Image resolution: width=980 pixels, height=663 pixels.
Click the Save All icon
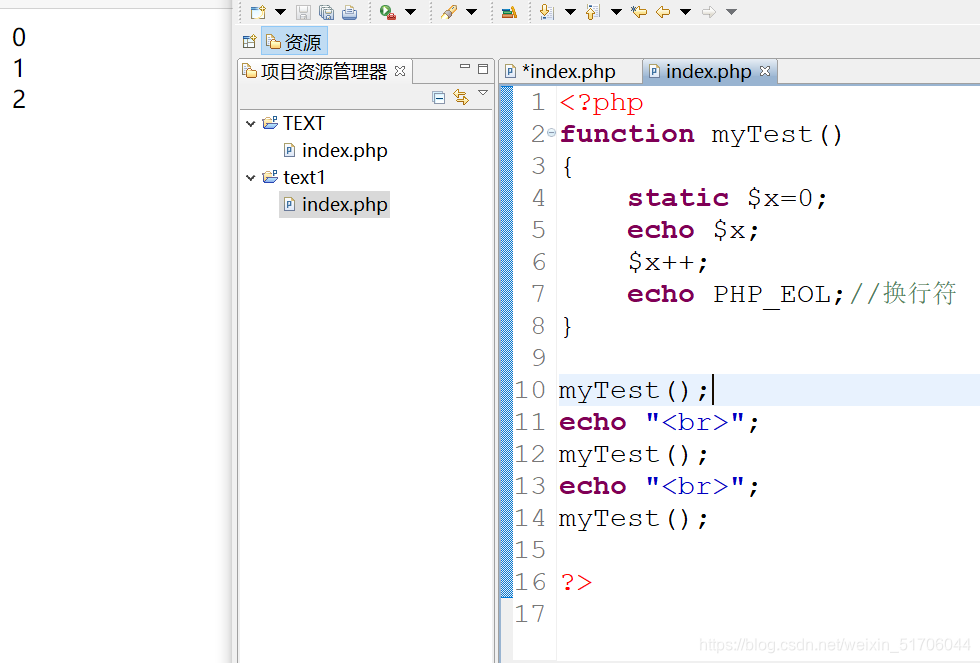tap(326, 12)
